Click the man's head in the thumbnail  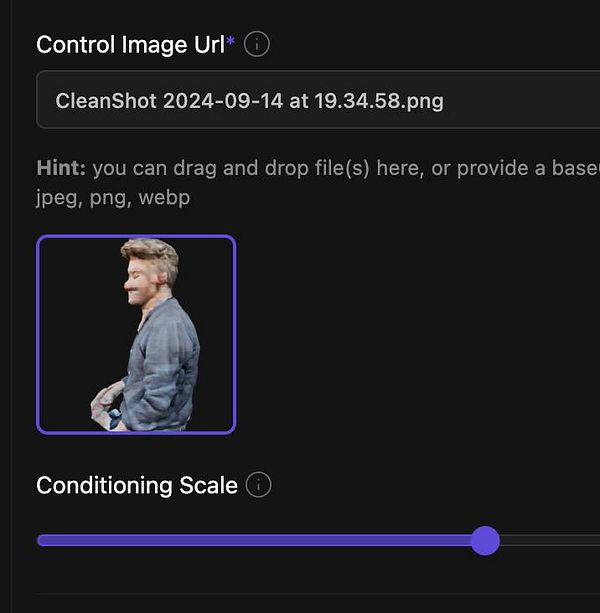[x=149, y=264]
